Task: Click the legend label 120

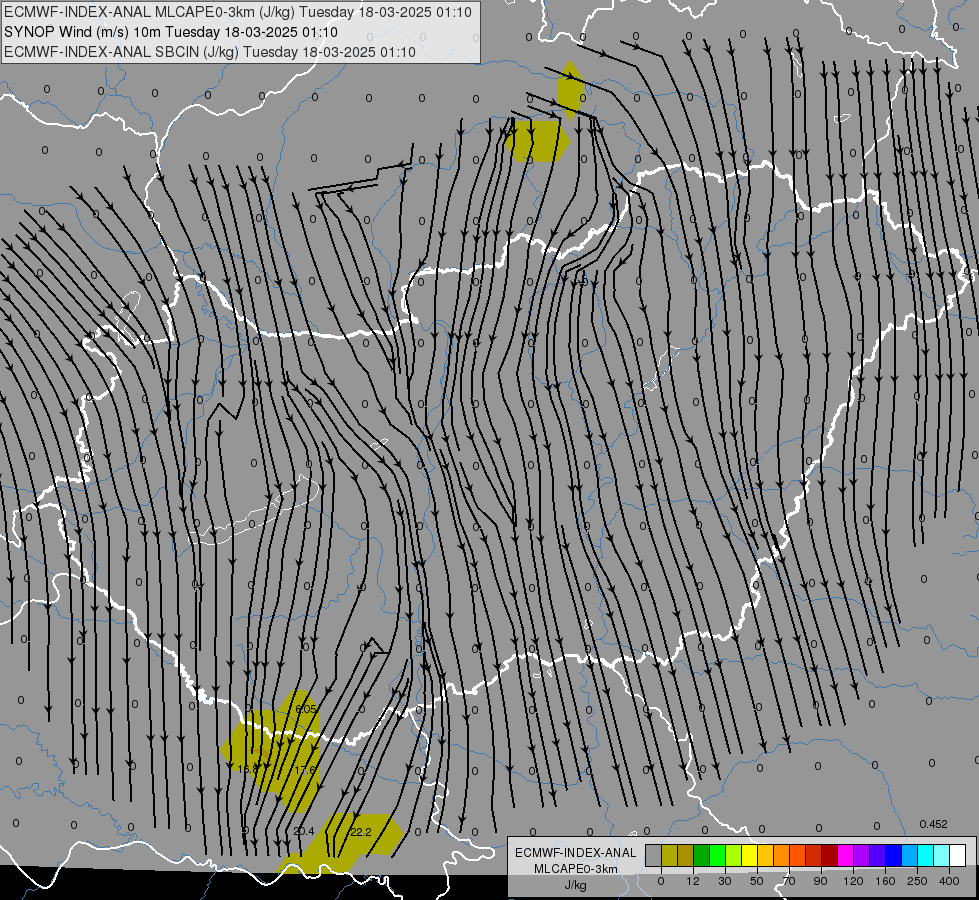Action: (x=853, y=881)
